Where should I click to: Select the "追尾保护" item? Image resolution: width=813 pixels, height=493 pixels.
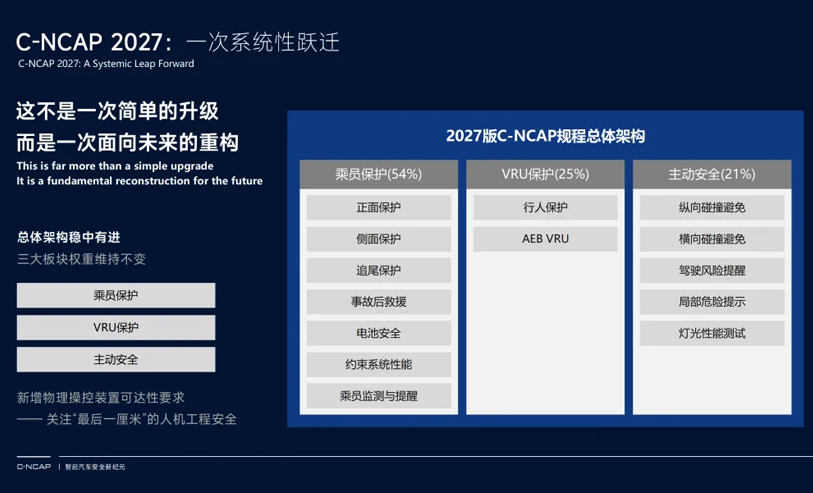[x=379, y=271]
